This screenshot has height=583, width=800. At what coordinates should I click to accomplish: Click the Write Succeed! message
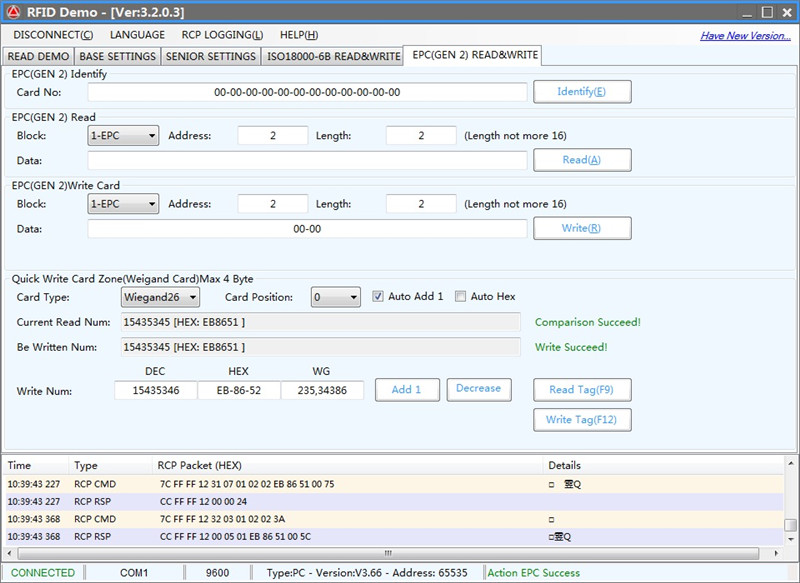[571, 347]
